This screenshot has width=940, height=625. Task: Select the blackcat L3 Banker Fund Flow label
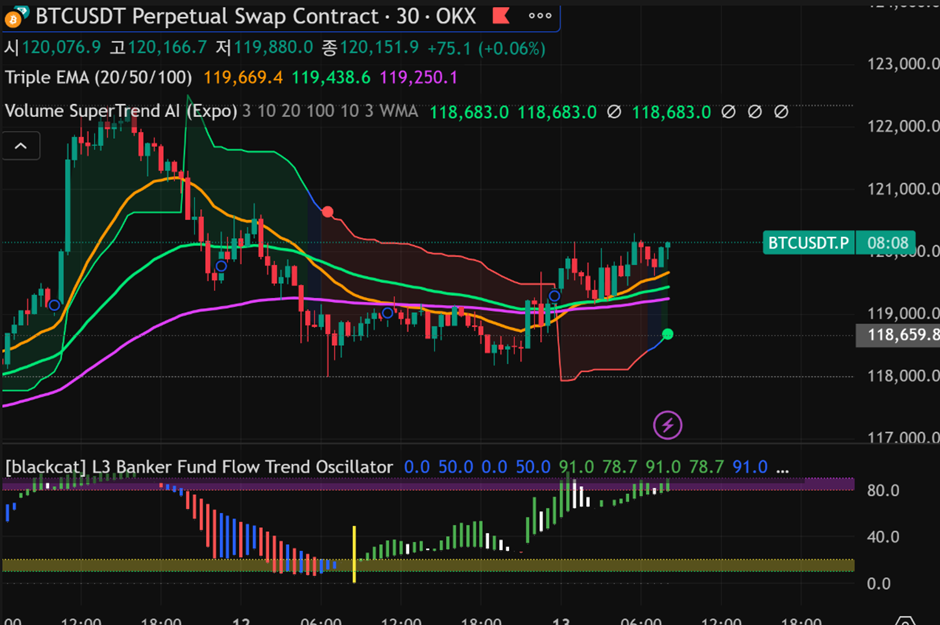pos(199,467)
